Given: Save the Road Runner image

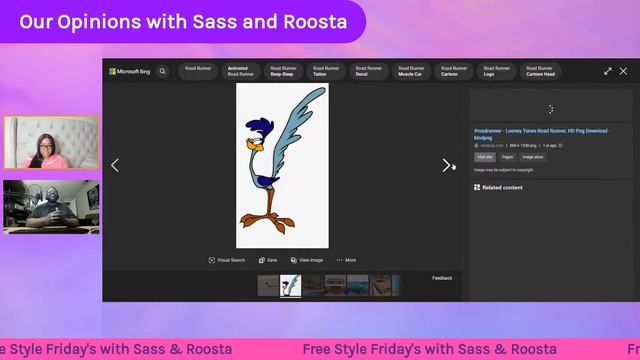Looking at the screenshot, I should point(268,260).
